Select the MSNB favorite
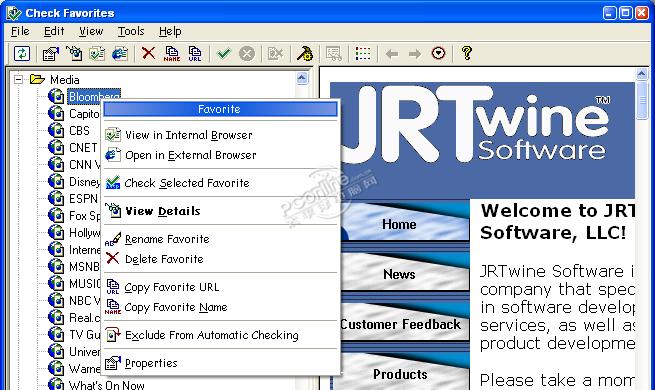 click(x=84, y=266)
